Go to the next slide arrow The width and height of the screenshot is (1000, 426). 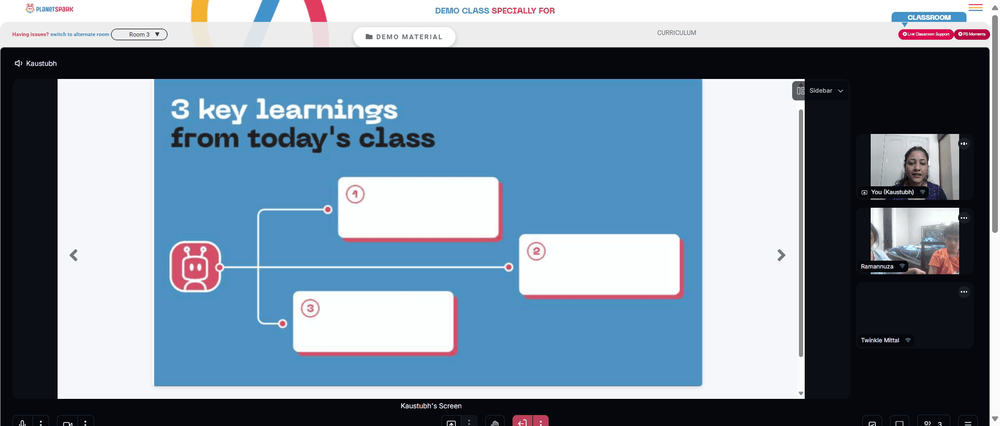coord(781,255)
